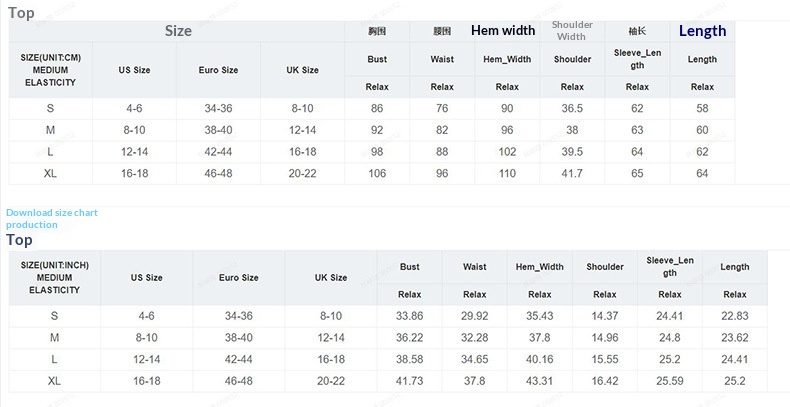Click the Download size chart production link
790x407 pixels.
click(x=52, y=219)
